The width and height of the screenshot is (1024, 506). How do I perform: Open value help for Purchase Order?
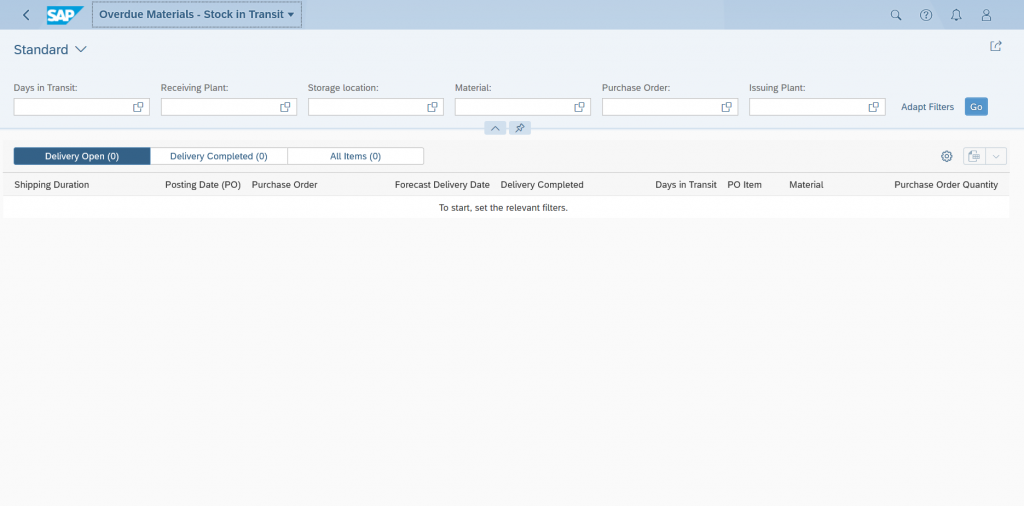pyautogui.click(x=726, y=107)
